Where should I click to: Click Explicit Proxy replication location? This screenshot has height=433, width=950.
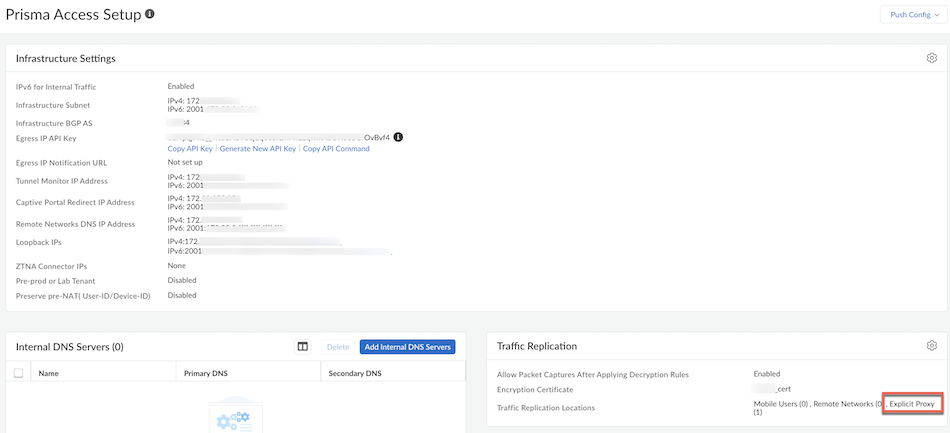(911, 403)
